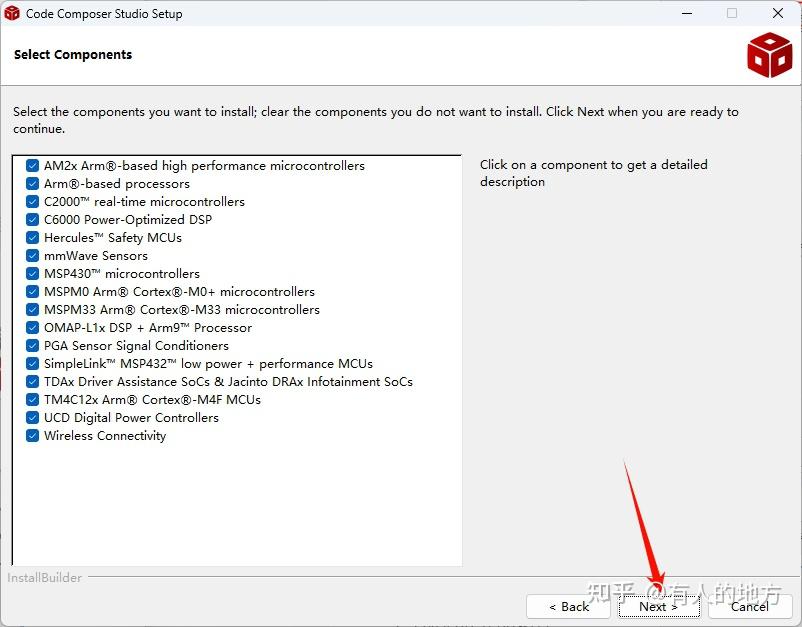802x627 pixels.
Task: Toggle the Arm-based processors checkbox
Action: click(x=32, y=184)
